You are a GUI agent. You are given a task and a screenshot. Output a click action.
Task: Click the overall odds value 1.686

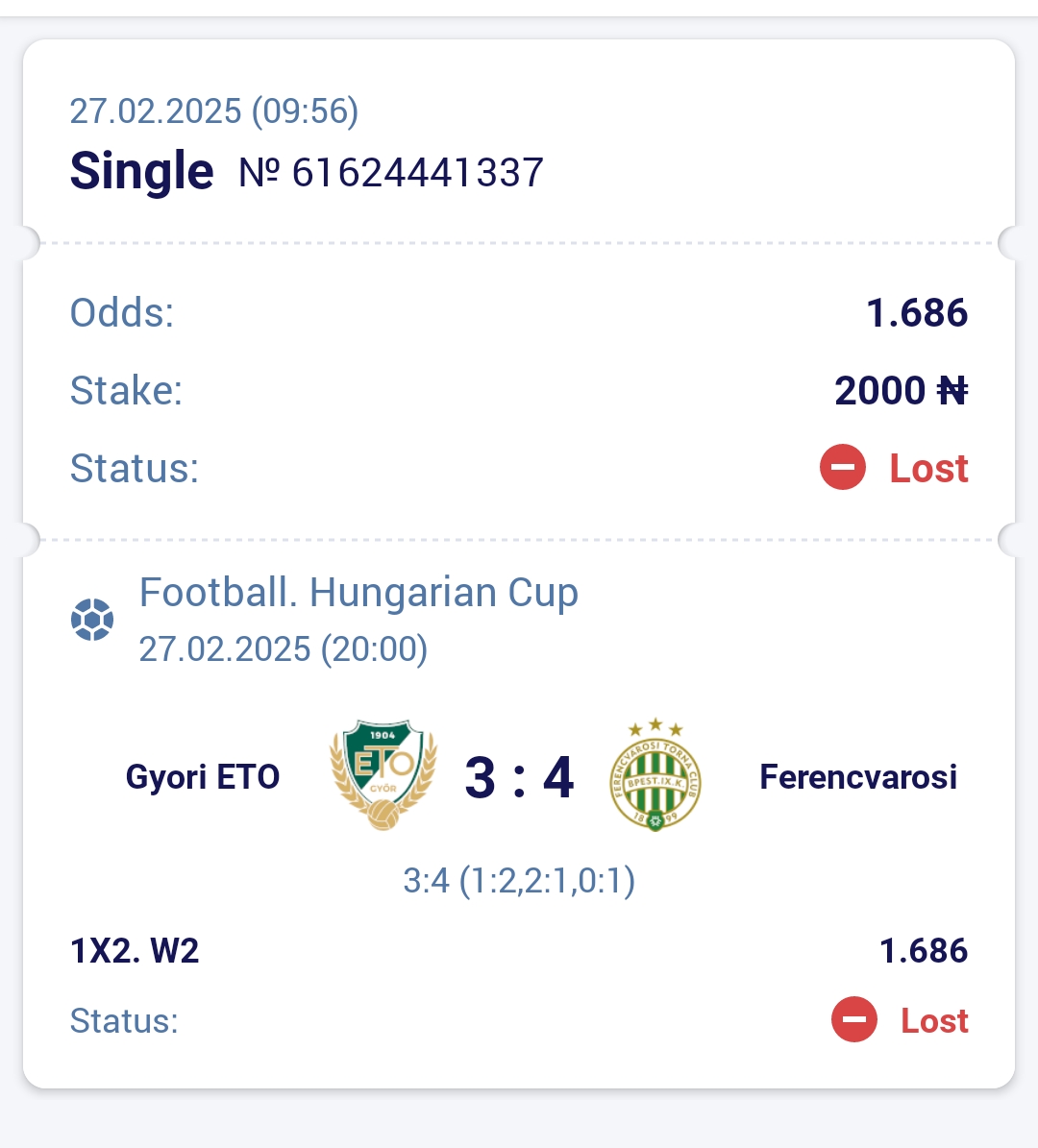pyautogui.click(x=917, y=312)
